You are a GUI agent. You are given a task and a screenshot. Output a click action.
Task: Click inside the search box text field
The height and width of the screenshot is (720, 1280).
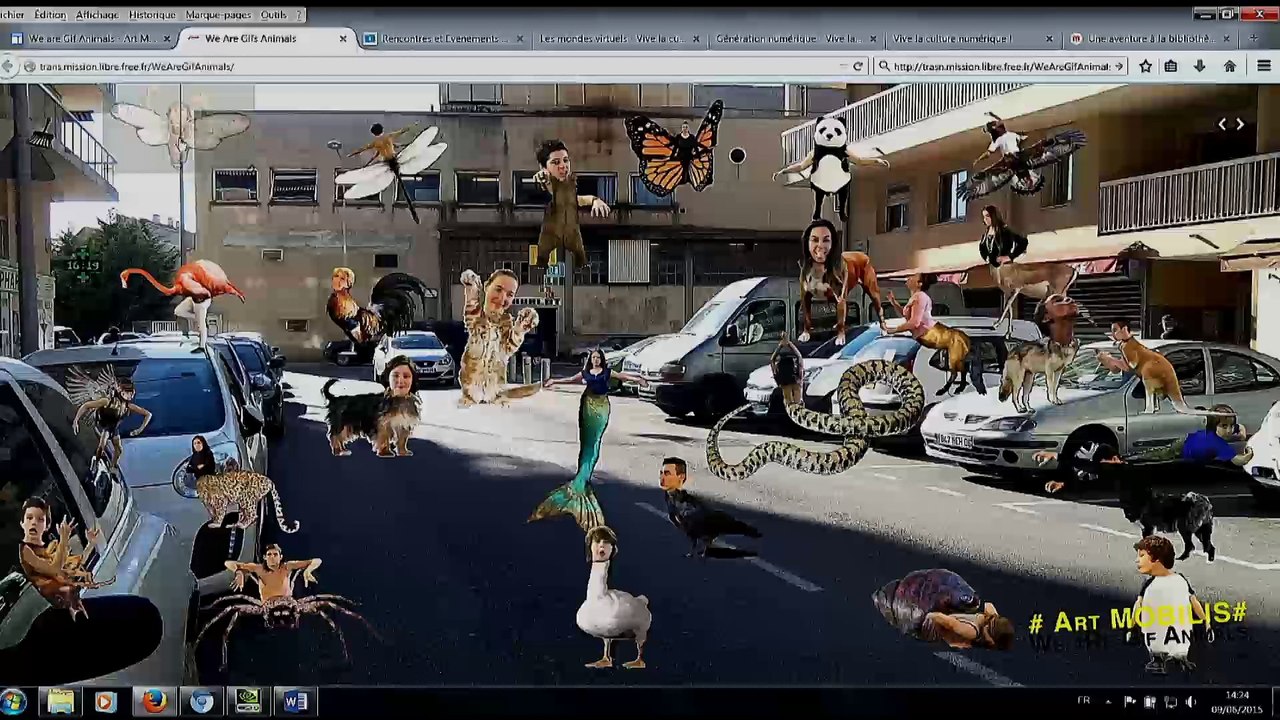point(1001,66)
